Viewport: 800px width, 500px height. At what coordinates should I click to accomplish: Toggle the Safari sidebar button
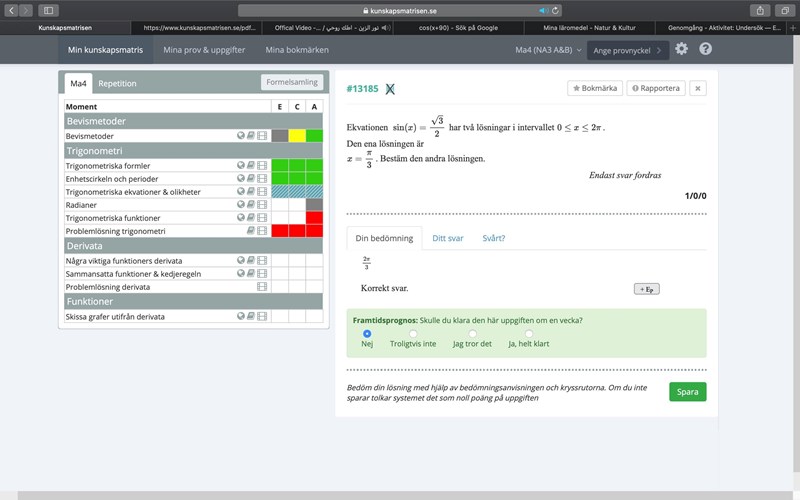[x=48, y=10]
